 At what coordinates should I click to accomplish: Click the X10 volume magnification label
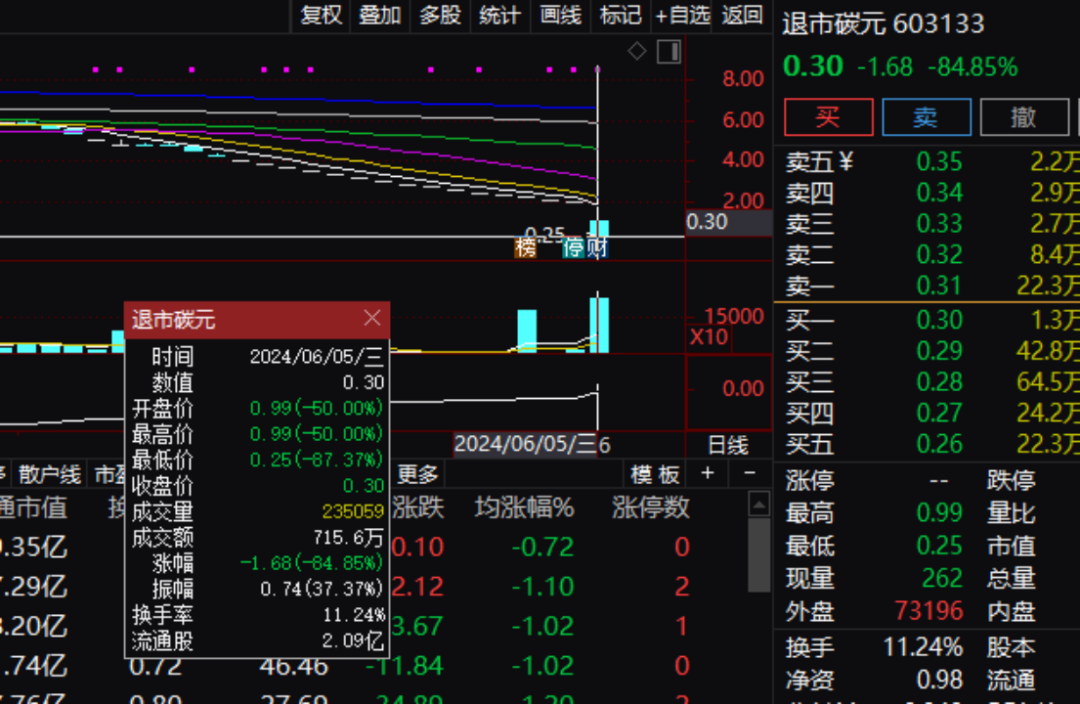(710, 337)
